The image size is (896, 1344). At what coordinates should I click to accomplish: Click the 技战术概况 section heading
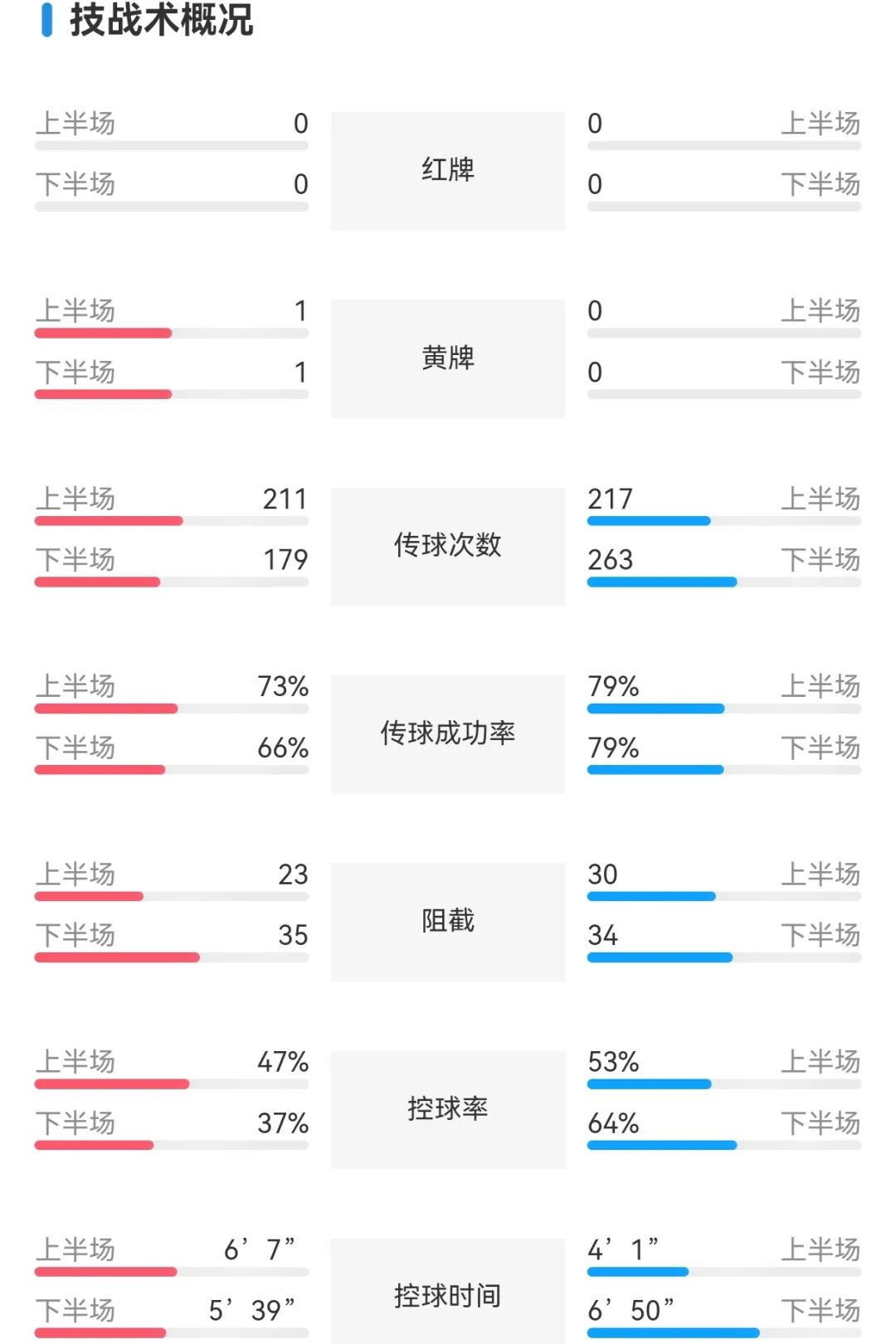pyautogui.click(x=161, y=20)
